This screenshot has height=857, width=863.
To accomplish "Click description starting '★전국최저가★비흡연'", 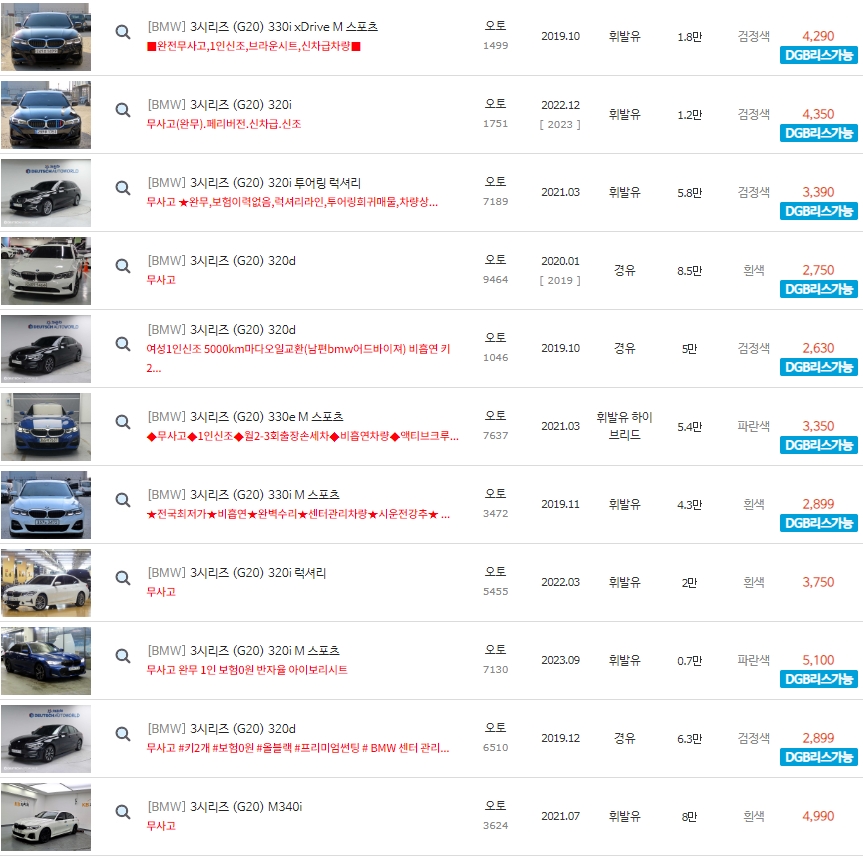I will 298,514.
